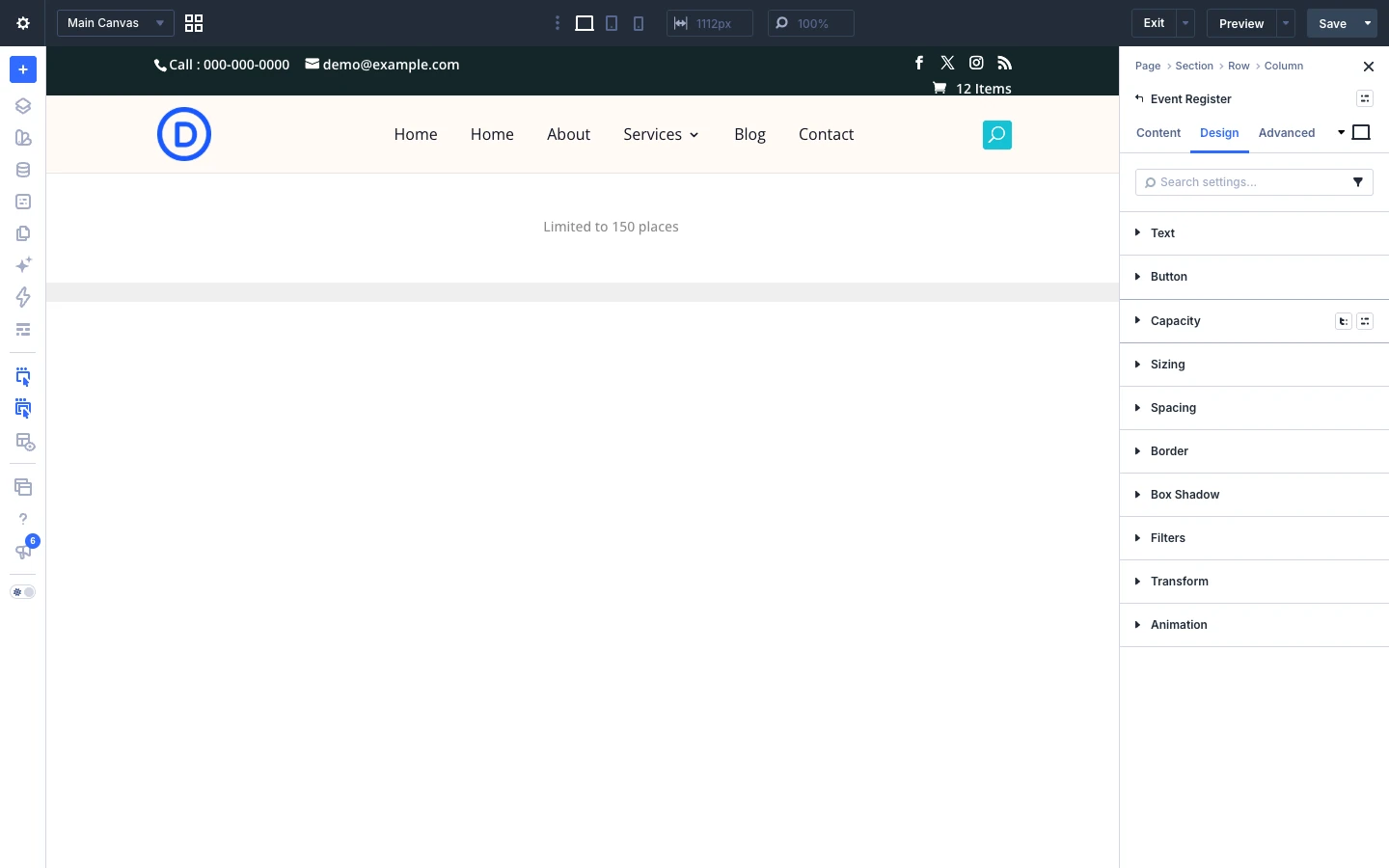This screenshot has height=868, width=1389.
Task: Open the three-dot options in top bar
Action: click(558, 23)
